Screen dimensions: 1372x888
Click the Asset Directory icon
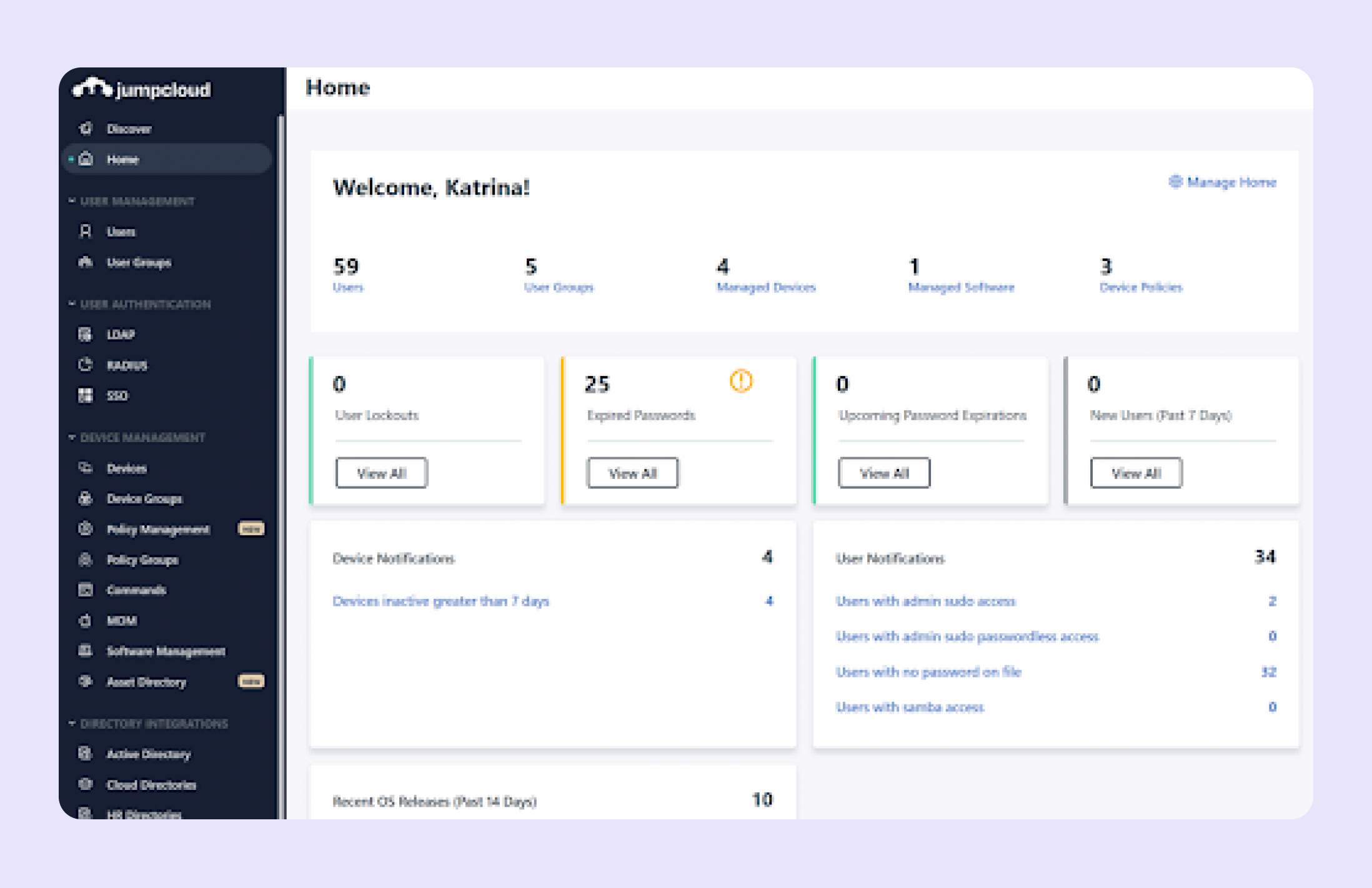86,681
